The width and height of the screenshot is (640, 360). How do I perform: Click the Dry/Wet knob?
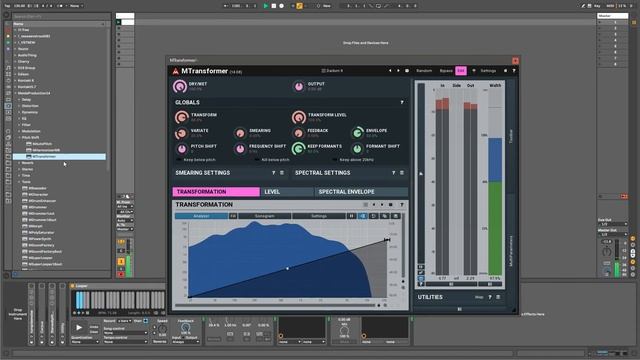[x=180, y=86]
